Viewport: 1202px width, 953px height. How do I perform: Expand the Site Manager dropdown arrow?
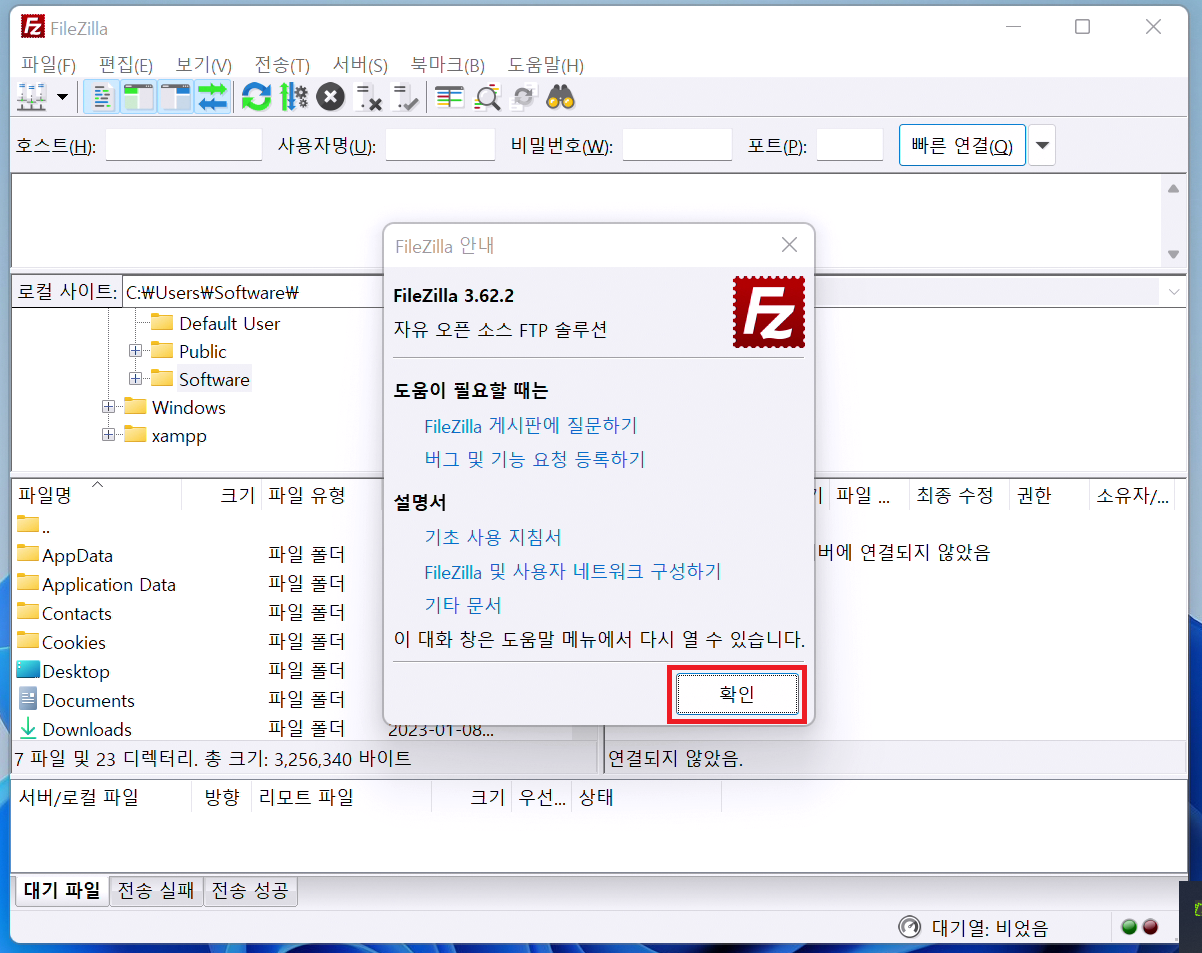(x=62, y=97)
